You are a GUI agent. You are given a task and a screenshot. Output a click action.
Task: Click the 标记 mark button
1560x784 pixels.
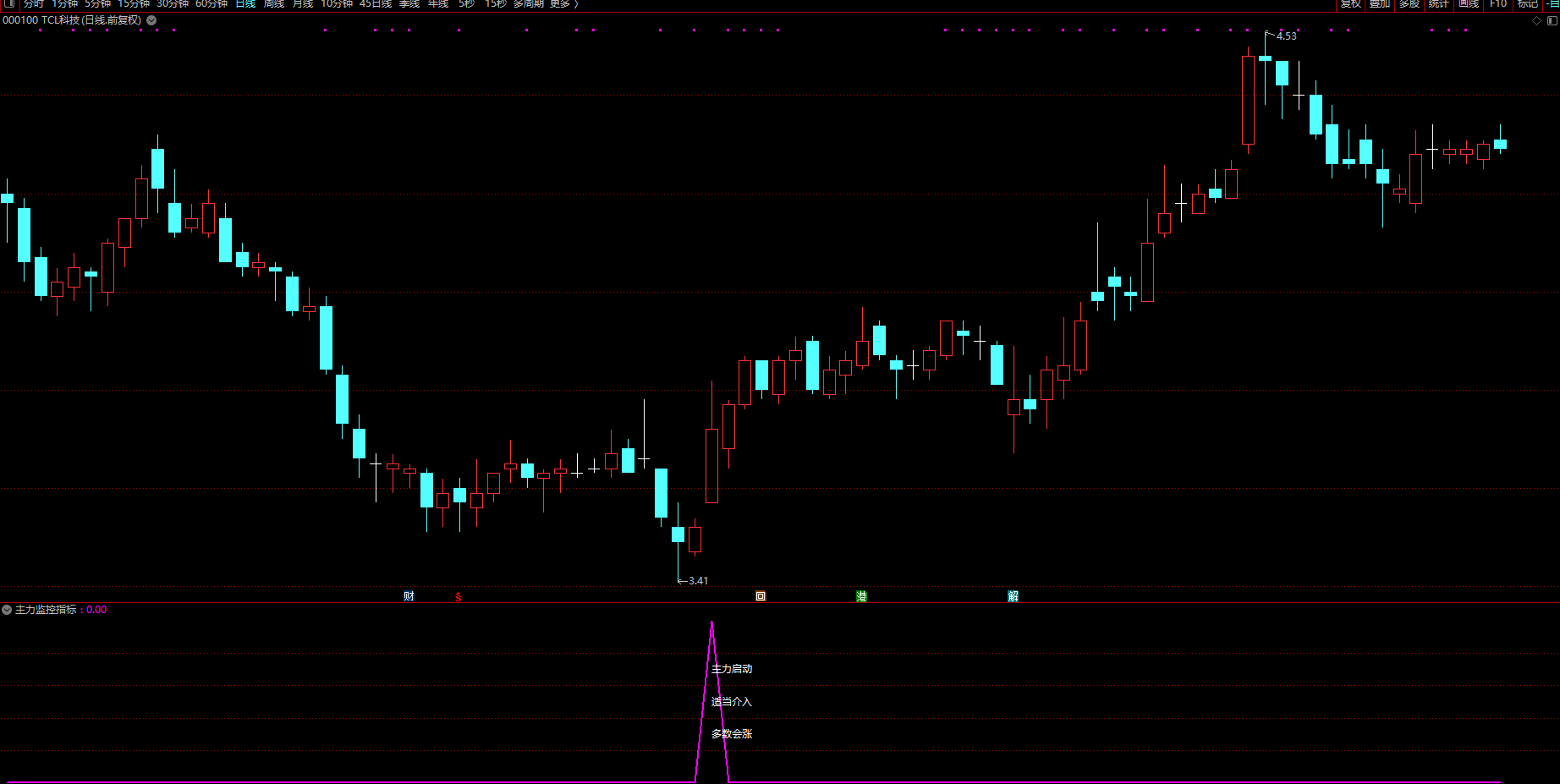[1528, 3]
